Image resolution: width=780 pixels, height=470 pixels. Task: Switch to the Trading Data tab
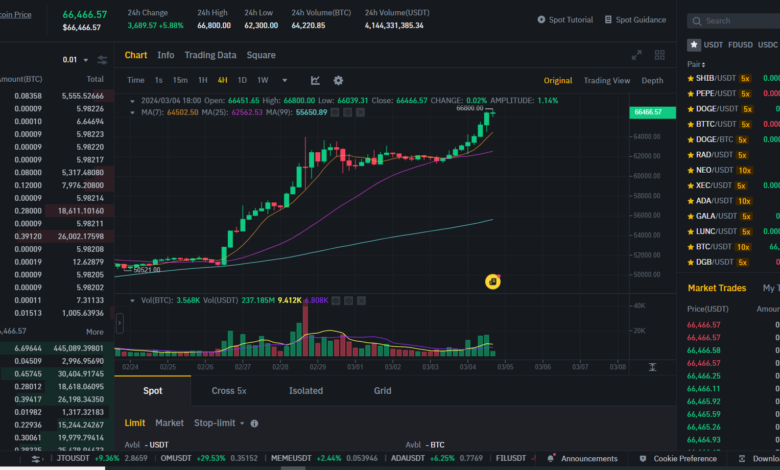point(210,55)
